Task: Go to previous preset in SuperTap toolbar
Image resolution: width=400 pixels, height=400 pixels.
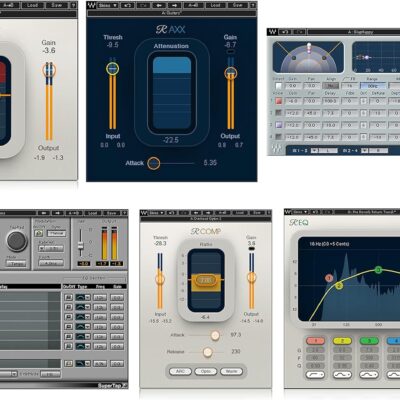Action: click(43, 213)
